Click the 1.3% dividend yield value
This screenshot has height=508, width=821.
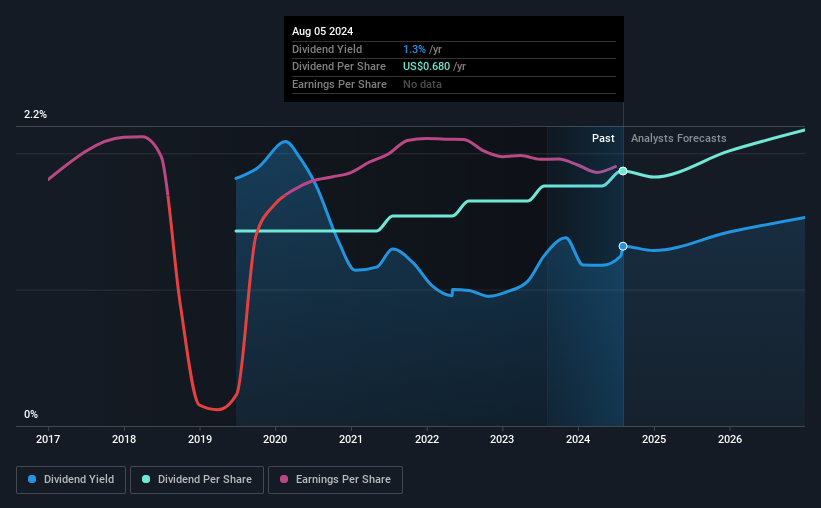(x=414, y=49)
